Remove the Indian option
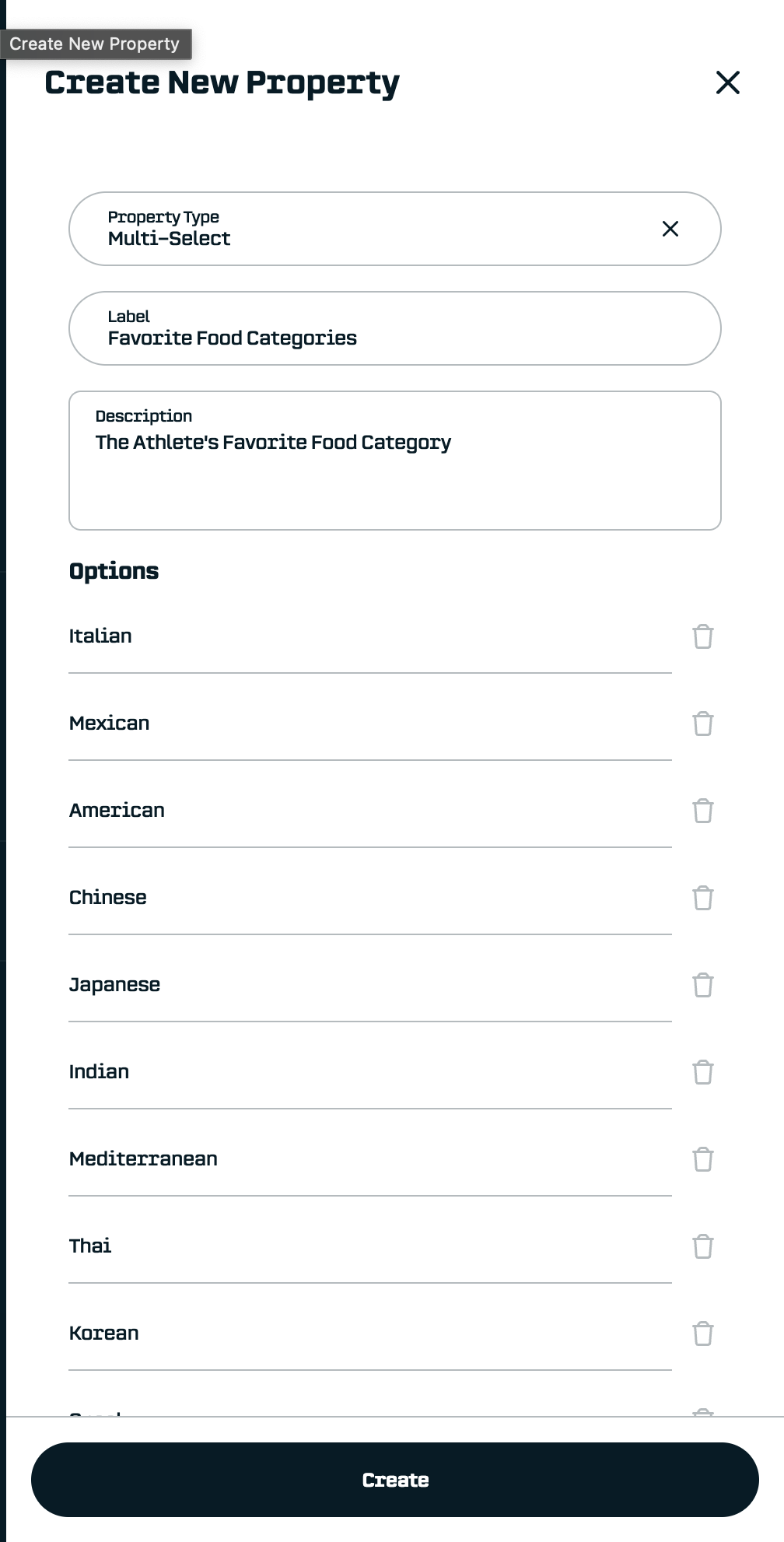784x1542 pixels. click(x=702, y=1072)
